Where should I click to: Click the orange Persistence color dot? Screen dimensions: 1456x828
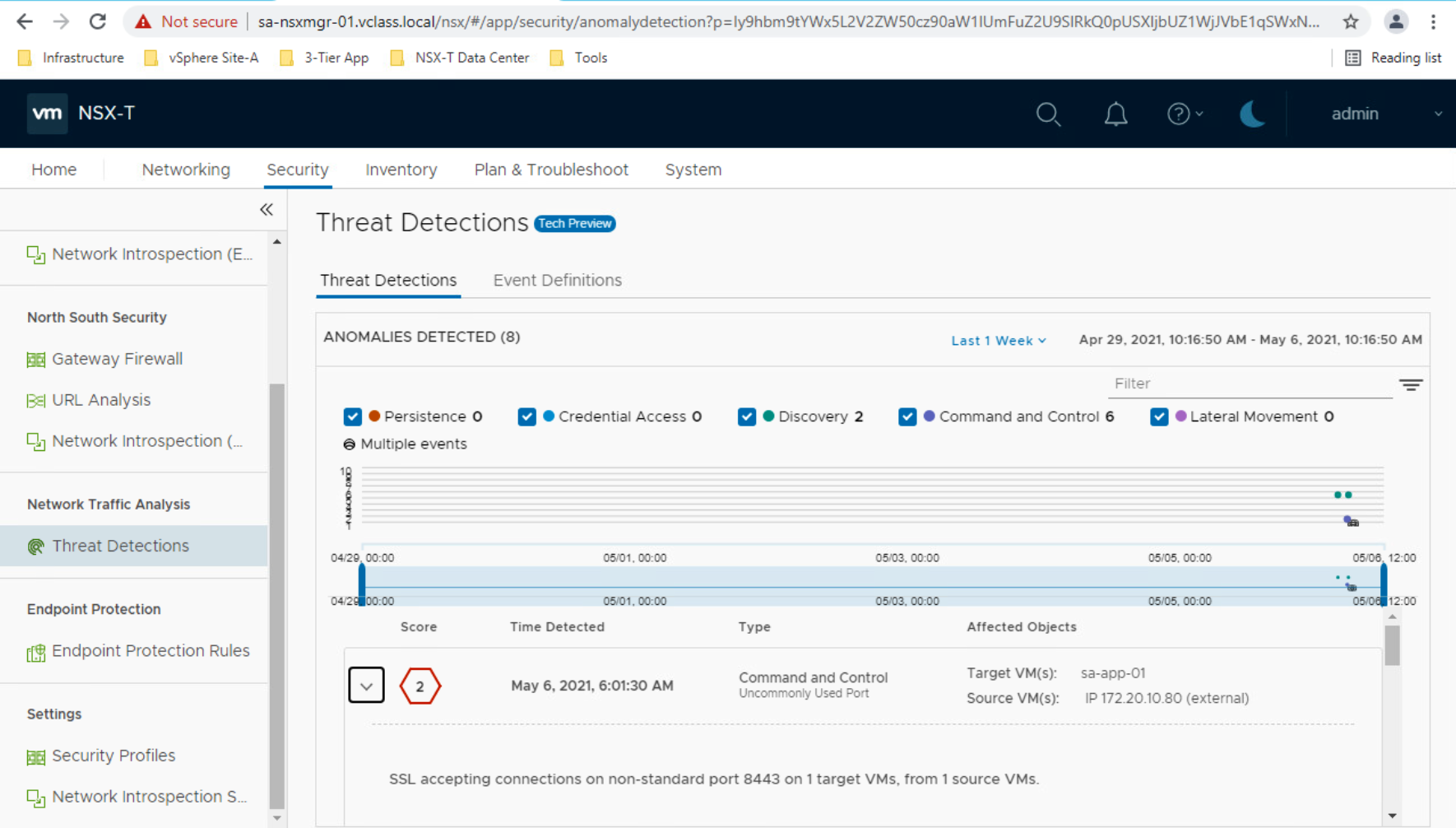[x=374, y=416]
